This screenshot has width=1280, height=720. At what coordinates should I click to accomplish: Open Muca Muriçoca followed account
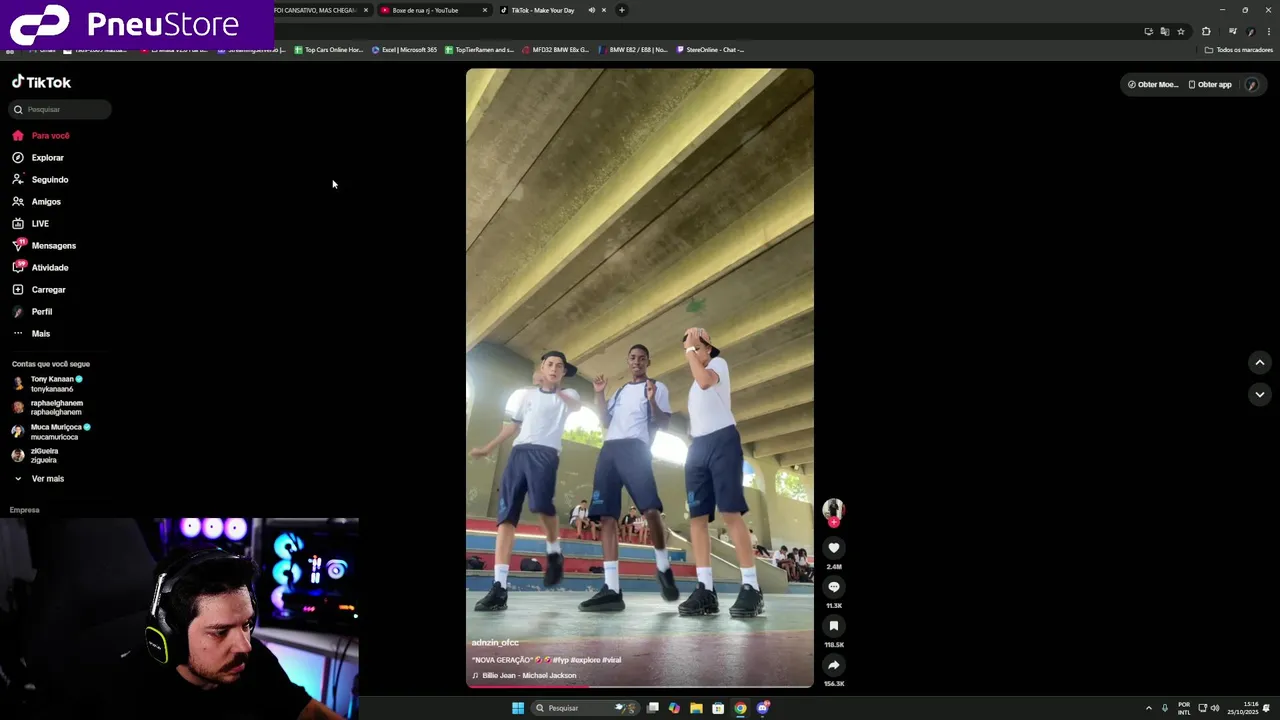click(x=51, y=431)
